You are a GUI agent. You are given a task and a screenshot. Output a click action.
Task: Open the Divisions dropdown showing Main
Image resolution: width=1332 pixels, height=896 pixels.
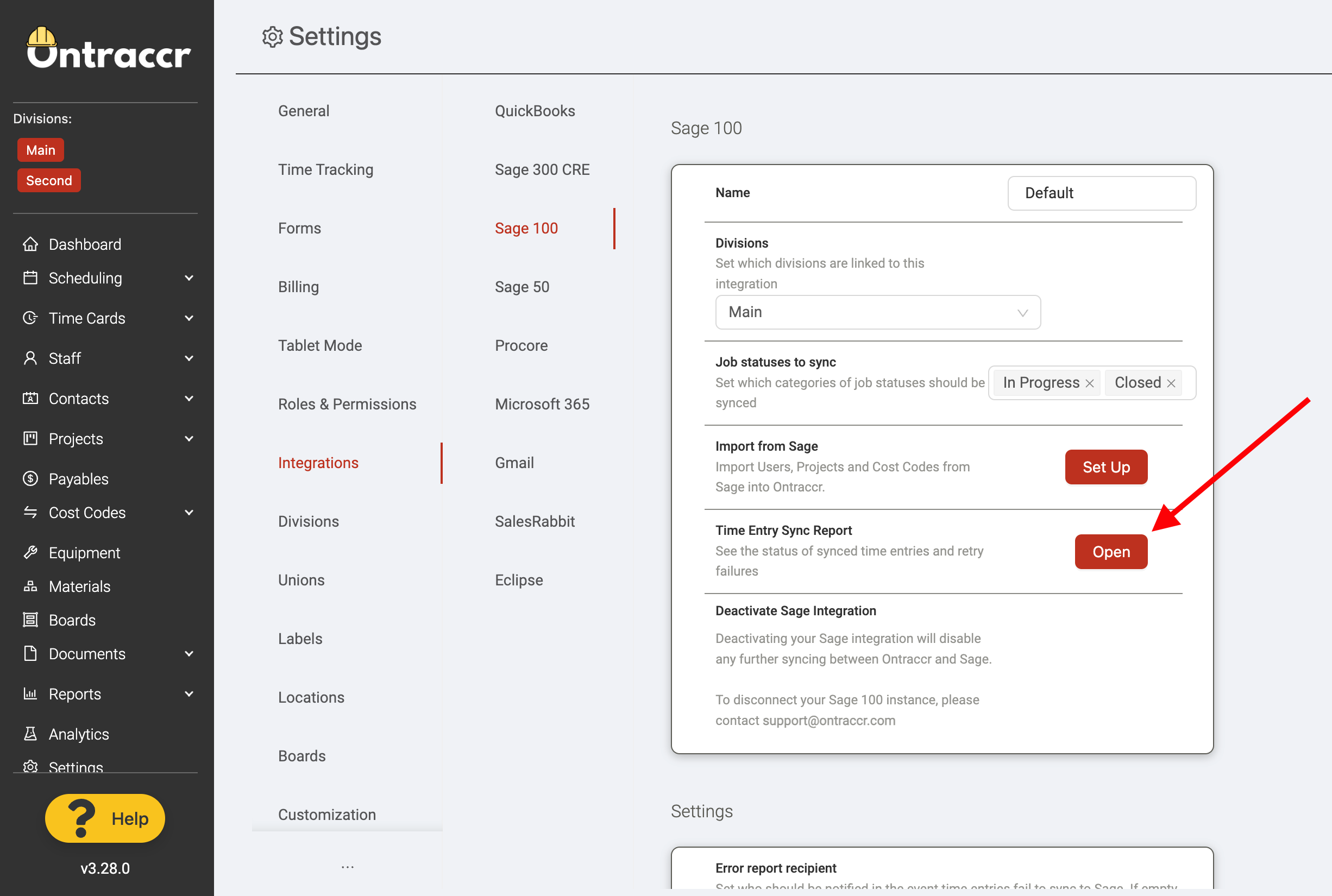pos(877,312)
